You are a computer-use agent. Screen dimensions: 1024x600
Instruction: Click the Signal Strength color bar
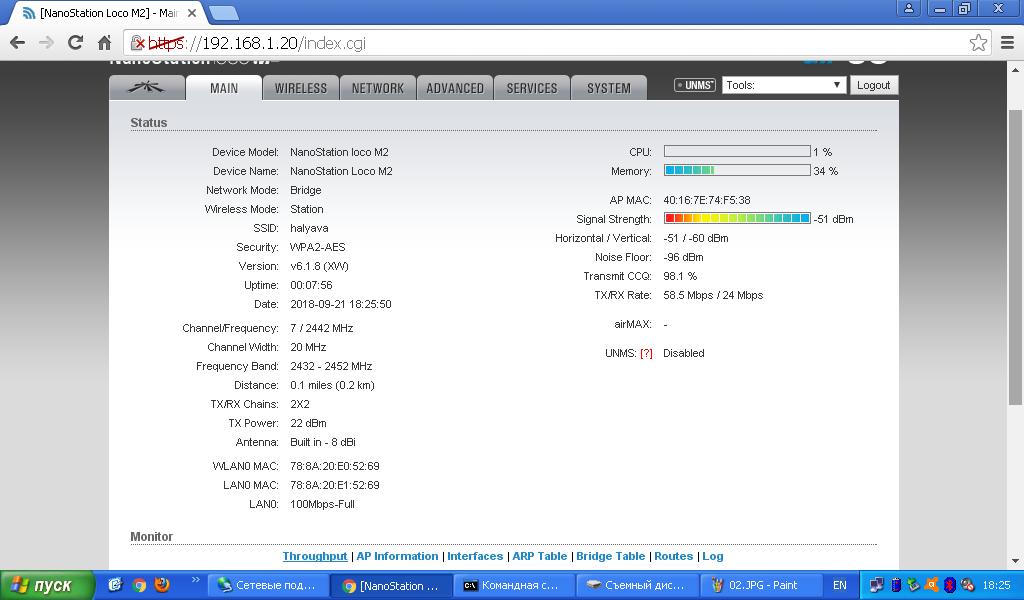point(737,218)
